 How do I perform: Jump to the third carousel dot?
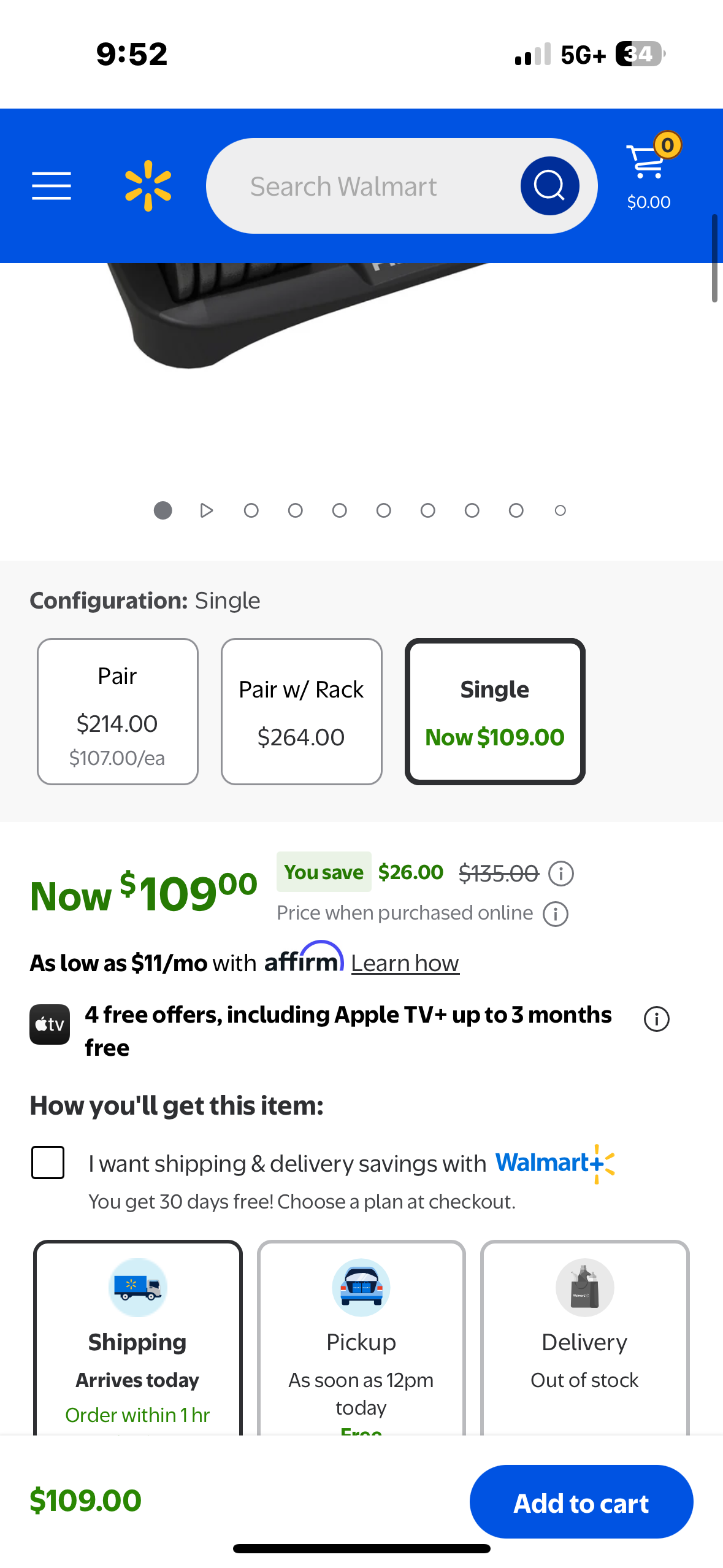click(251, 510)
